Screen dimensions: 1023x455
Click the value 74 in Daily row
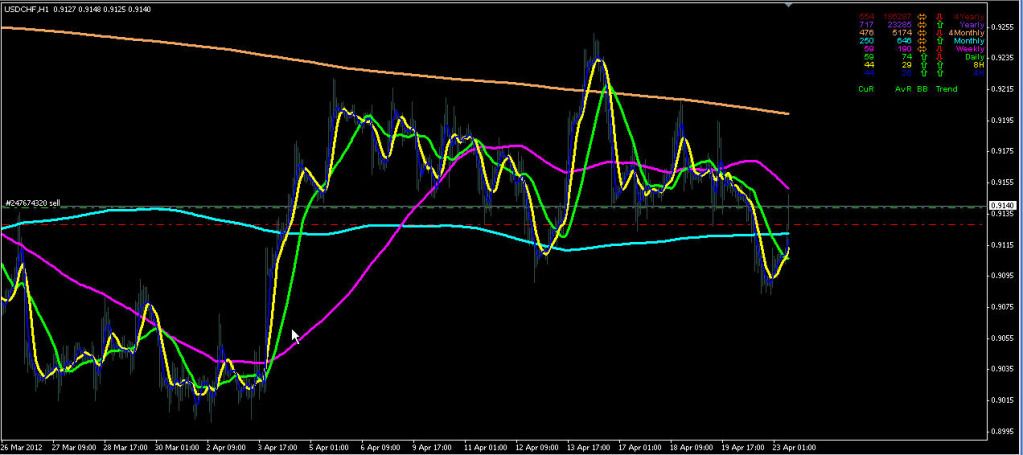click(907, 57)
